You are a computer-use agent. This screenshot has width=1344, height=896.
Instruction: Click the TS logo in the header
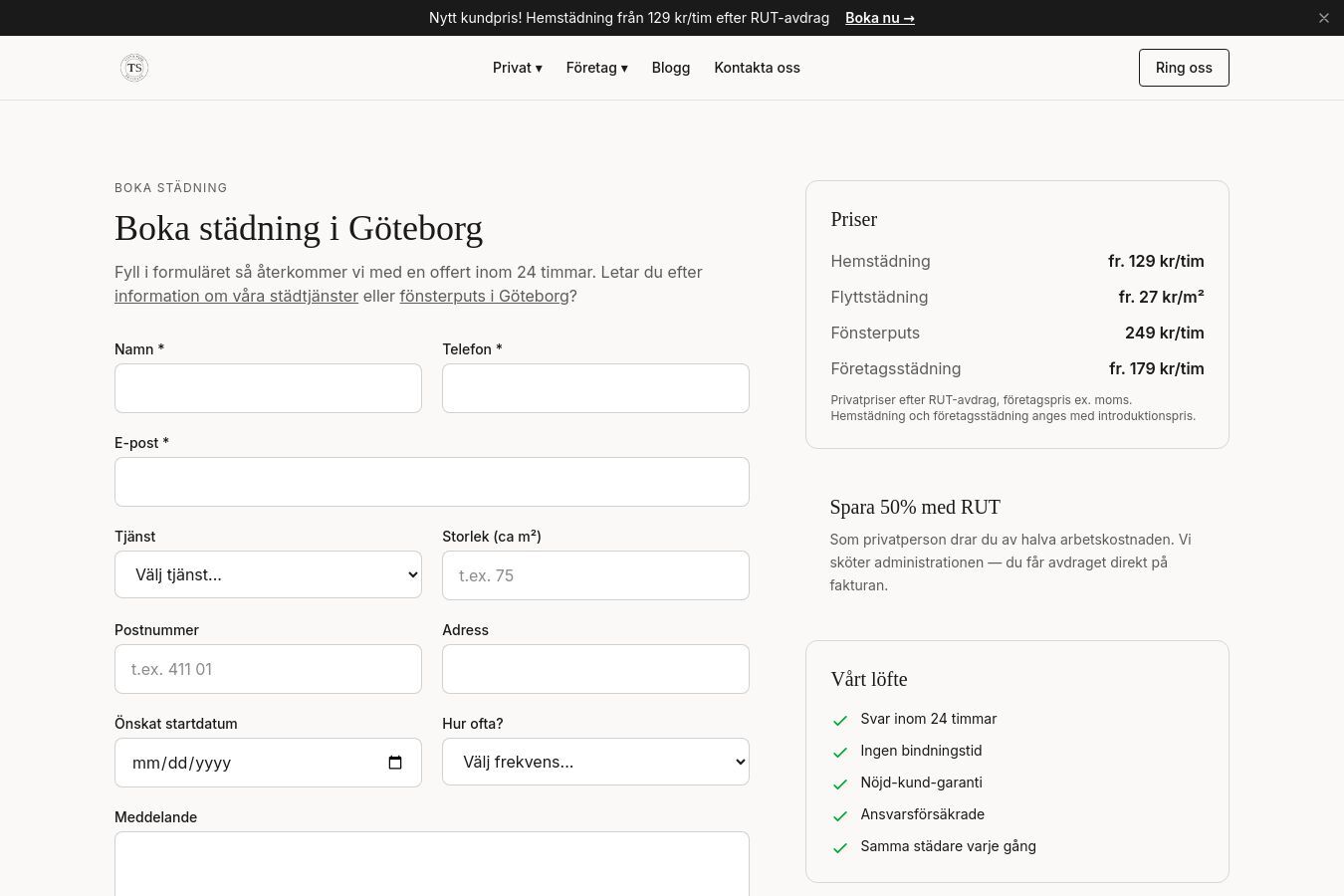134,68
